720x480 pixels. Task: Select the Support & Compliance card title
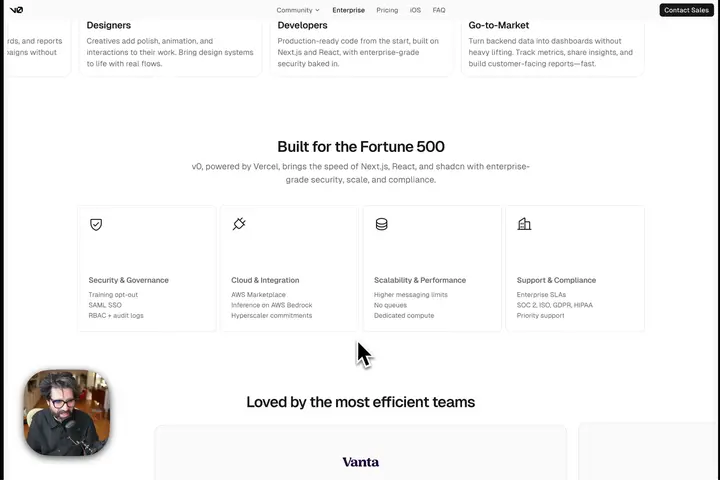click(556, 280)
